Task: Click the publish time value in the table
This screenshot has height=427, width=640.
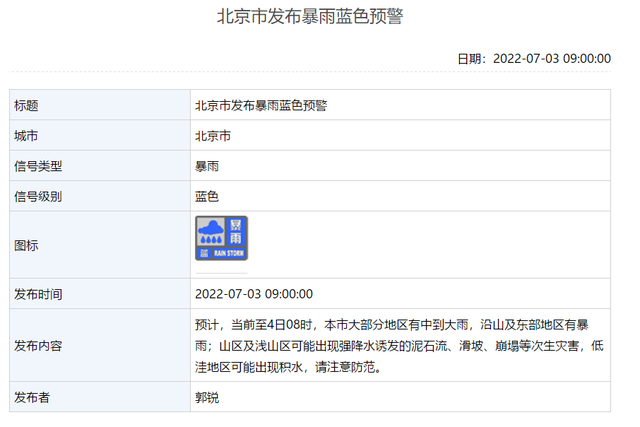Action: coord(254,294)
